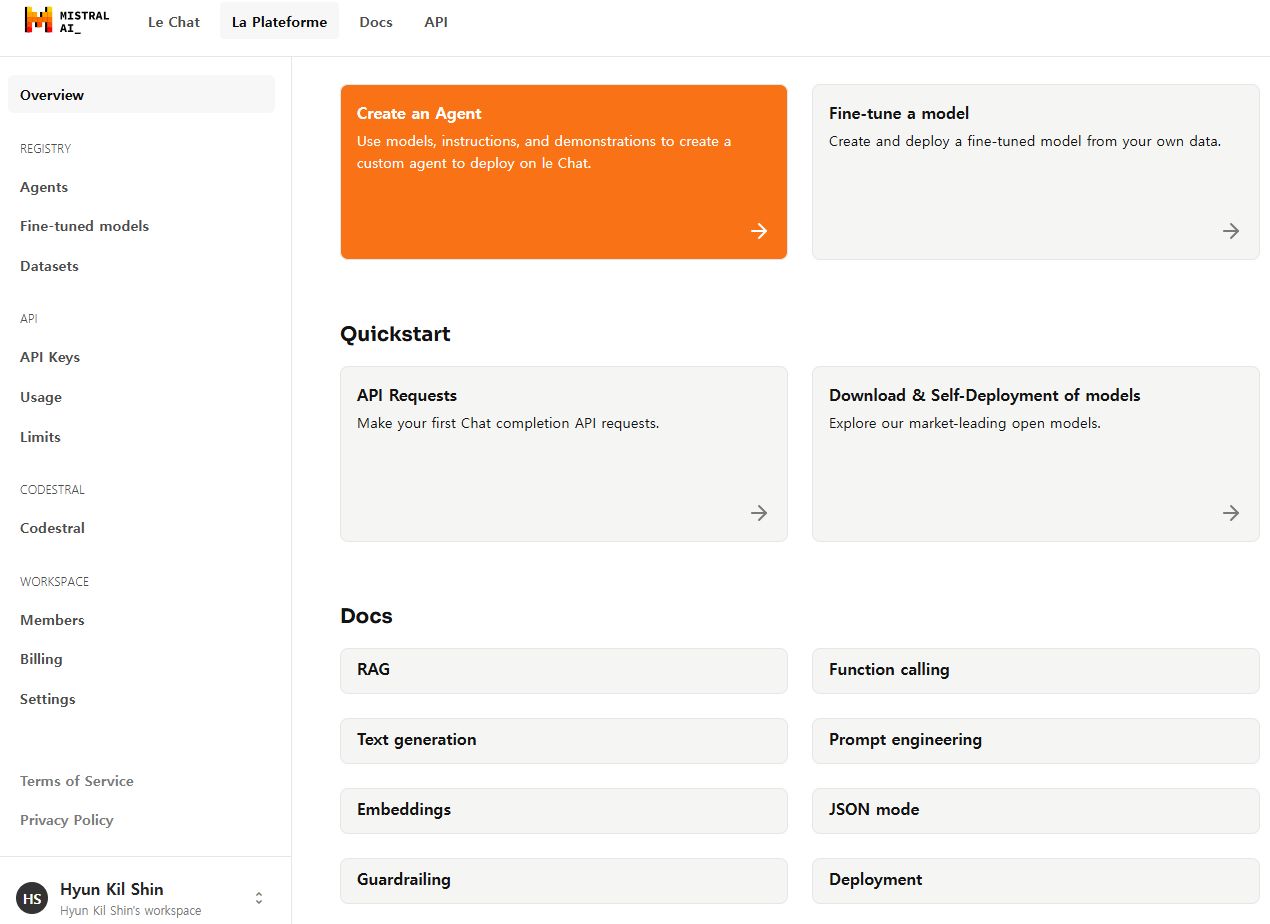1270x924 pixels.
Task: Click "Explore our market-leading open models." text
Action: [965, 423]
